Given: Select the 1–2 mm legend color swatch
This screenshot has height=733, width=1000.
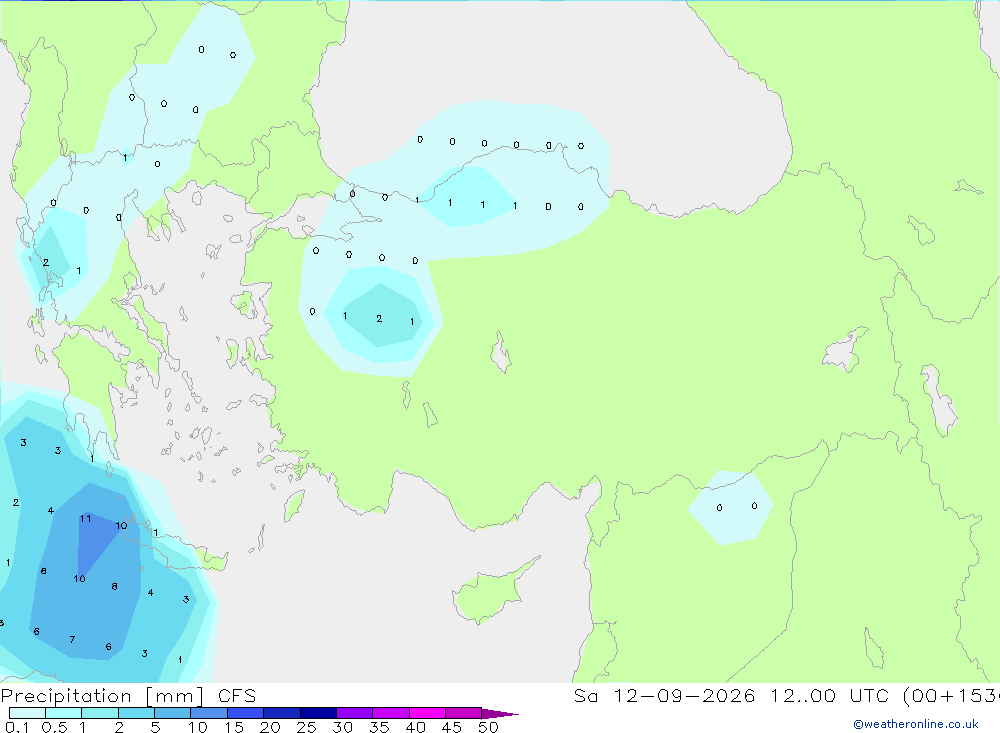Looking at the screenshot, I should pos(99,713).
